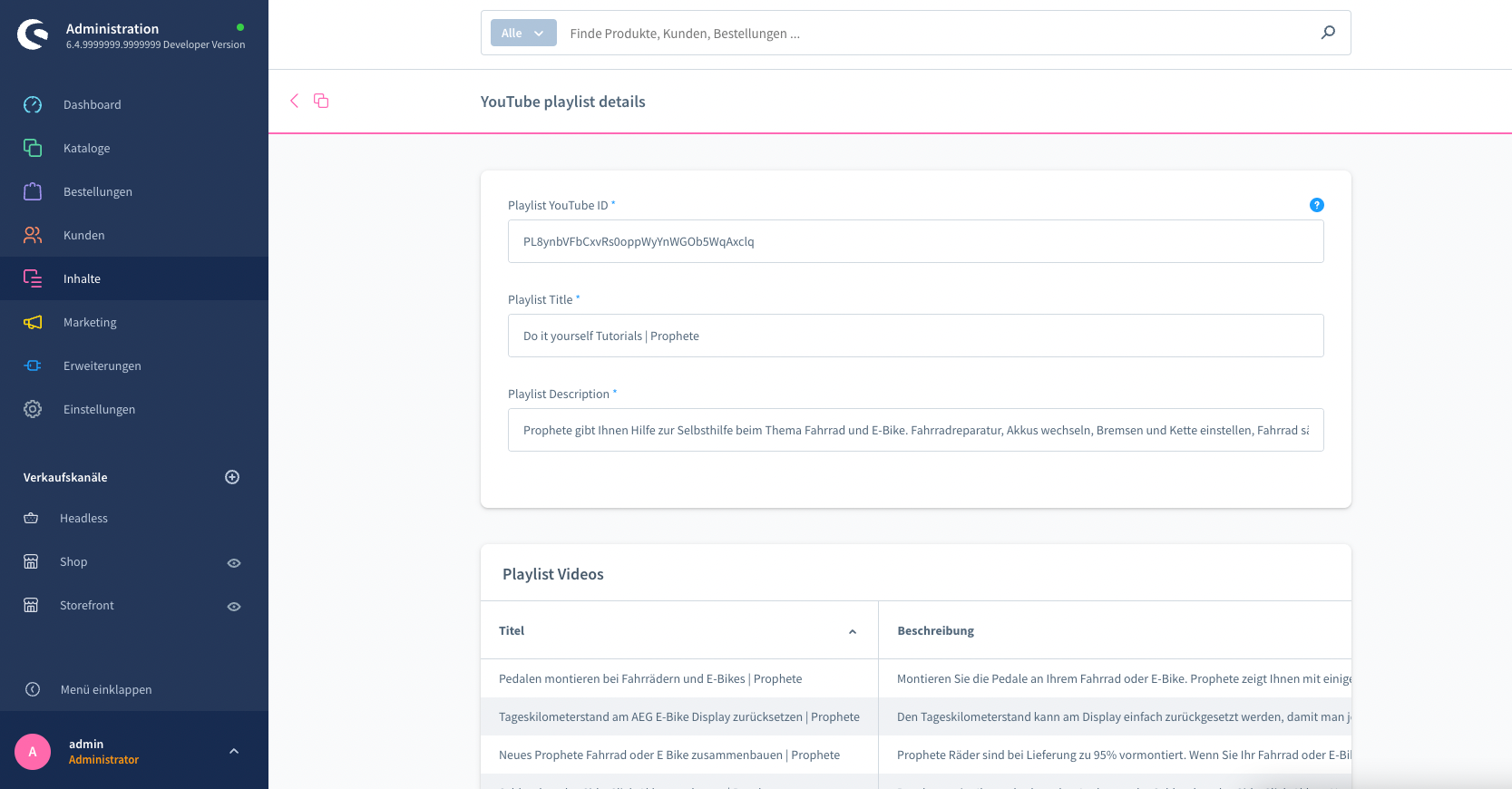
Task: Go back with the pink arrow
Action: [294, 101]
